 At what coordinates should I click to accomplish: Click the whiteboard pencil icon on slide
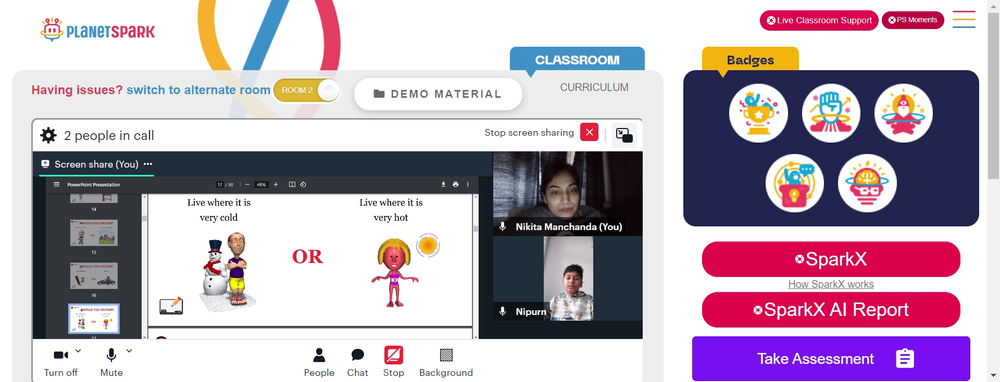[171, 305]
